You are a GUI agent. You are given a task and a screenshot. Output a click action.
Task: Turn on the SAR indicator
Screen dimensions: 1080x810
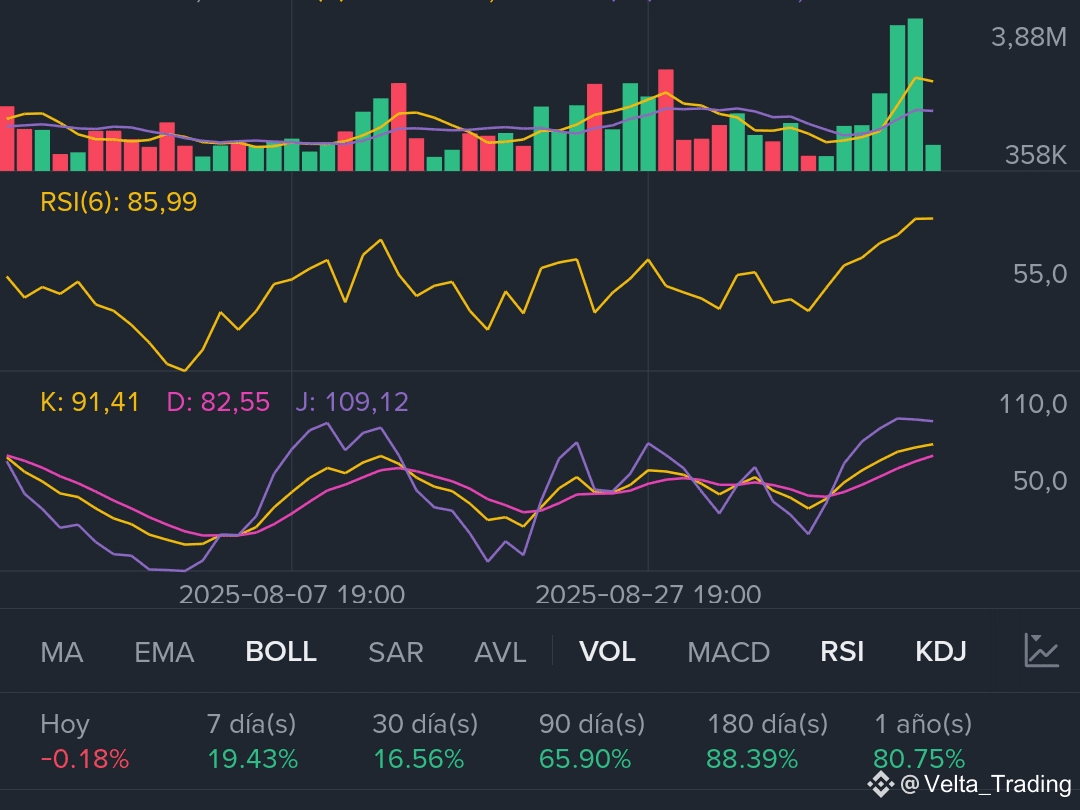(x=396, y=652)
